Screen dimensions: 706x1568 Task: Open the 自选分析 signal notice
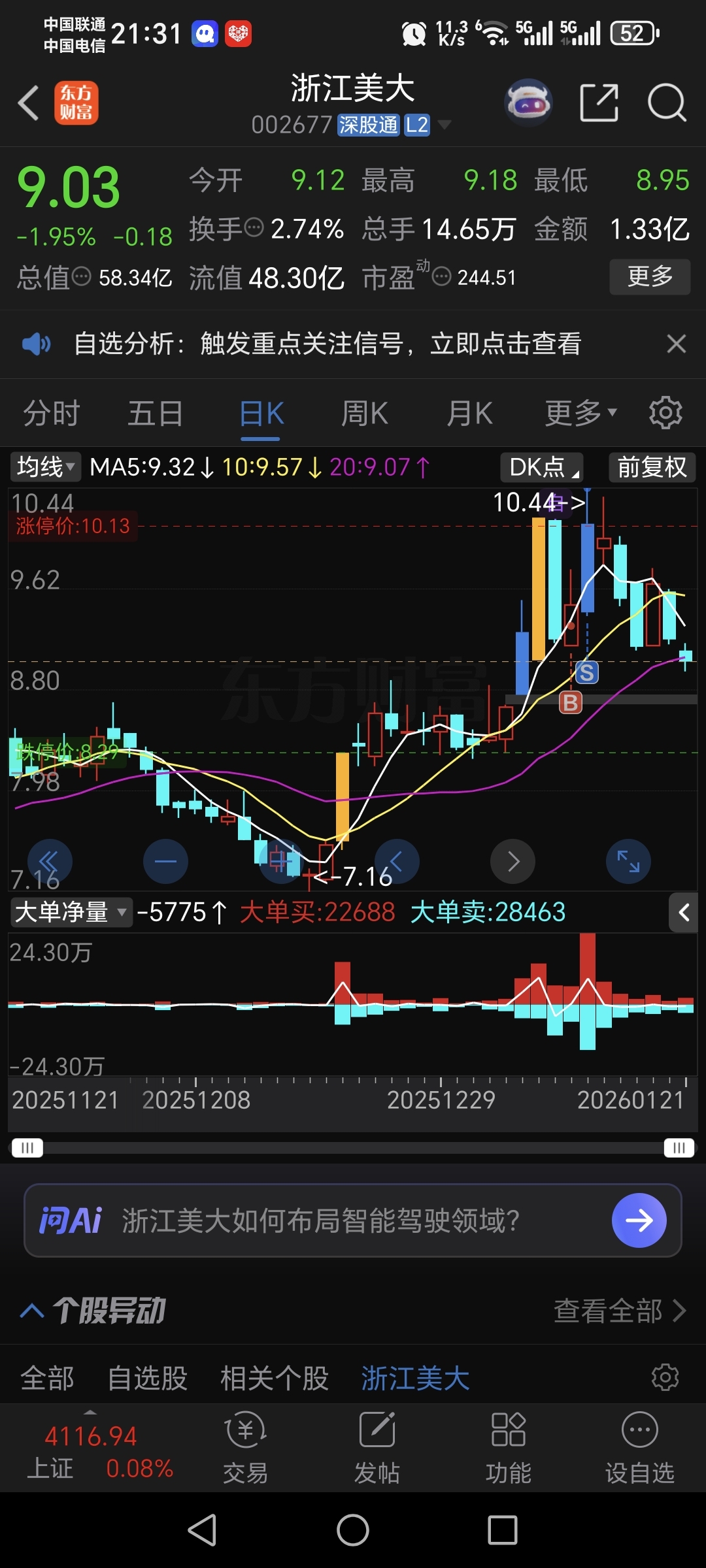328,343
